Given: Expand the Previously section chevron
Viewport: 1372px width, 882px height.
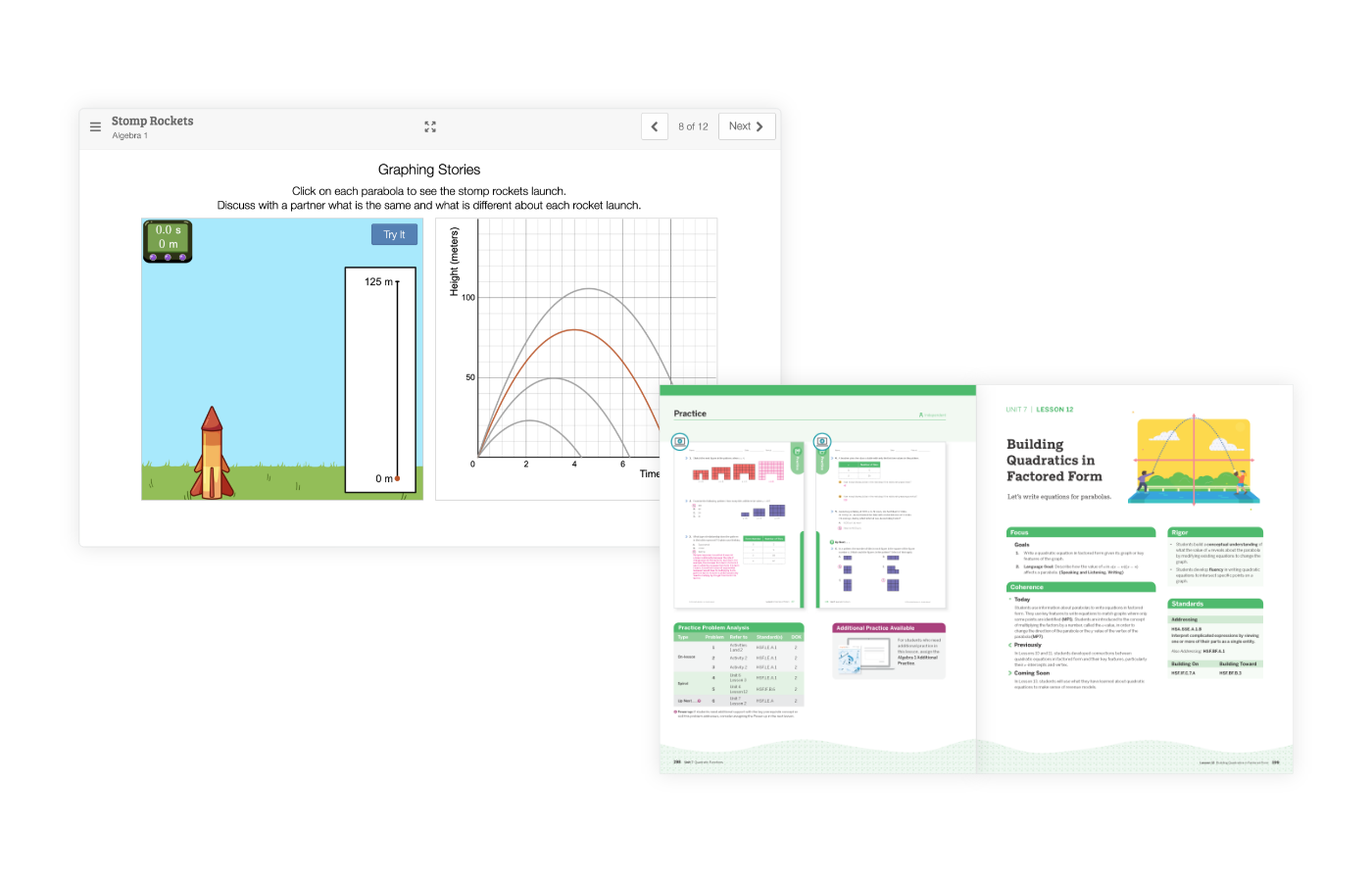Looking at the screenshot, I should point(1009,645).
